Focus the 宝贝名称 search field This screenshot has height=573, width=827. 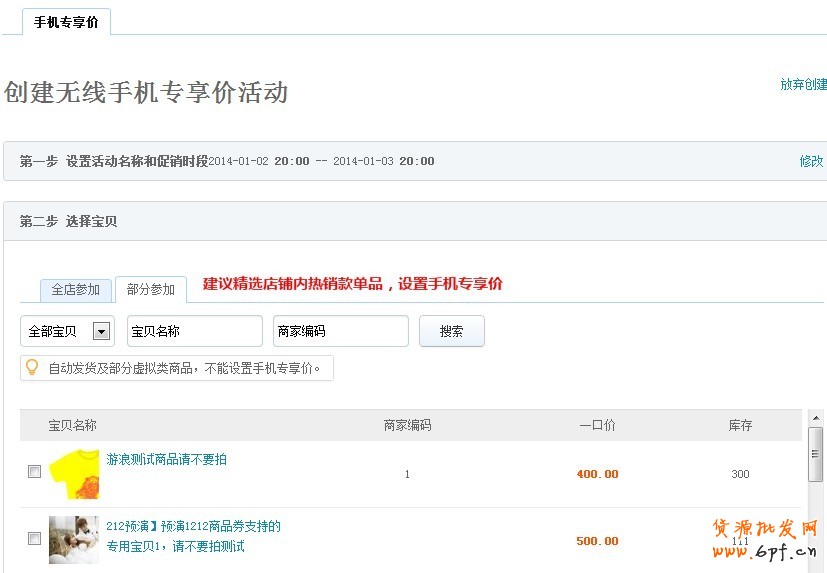tap(194, 331)
